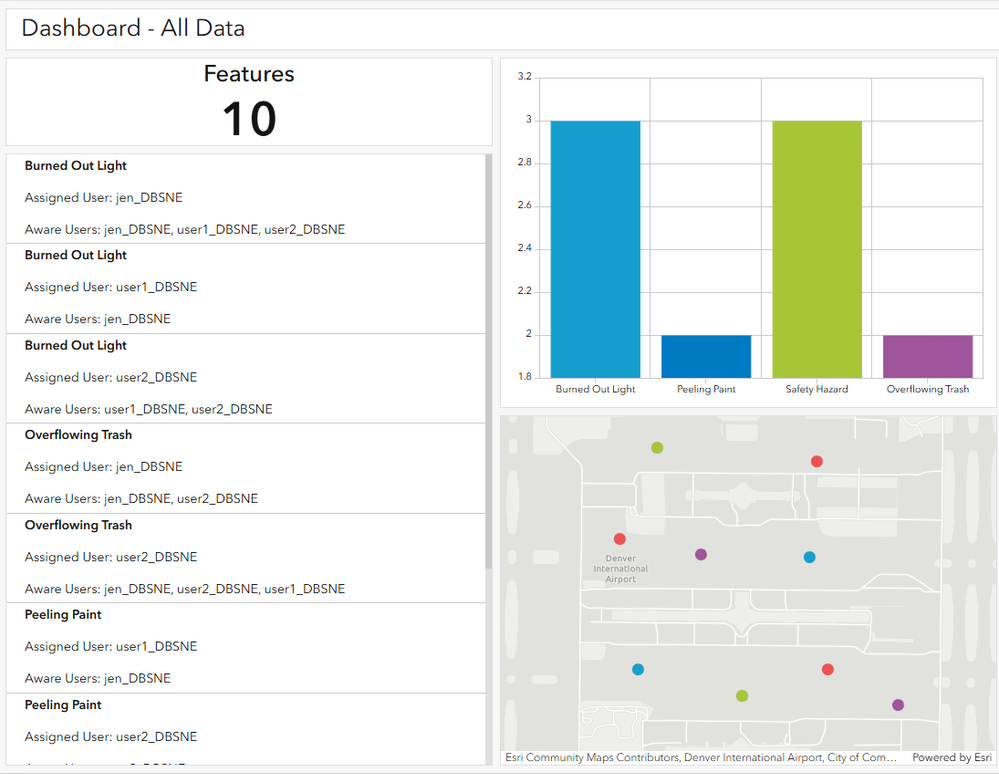This screenshot has height=774, width=999.
Task: Select the lowest red point on map
Action: click(828, 669)
